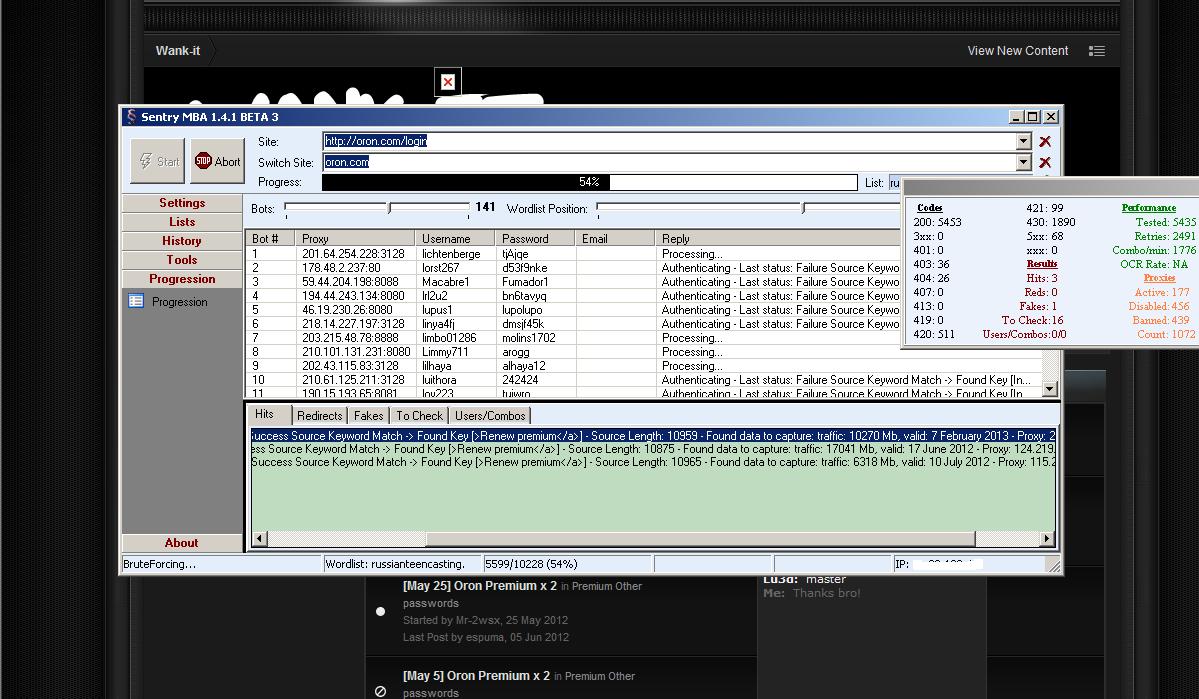Screen dimensions: 1199x699
Task: Click the topic dot icon beside May 25 thread
Action: pyautogui.click(x=380, y=611)
